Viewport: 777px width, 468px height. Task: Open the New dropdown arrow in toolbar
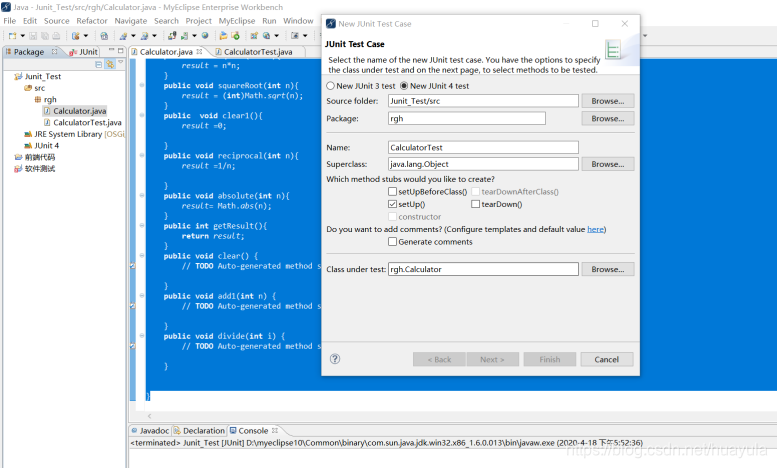point(23,36)
